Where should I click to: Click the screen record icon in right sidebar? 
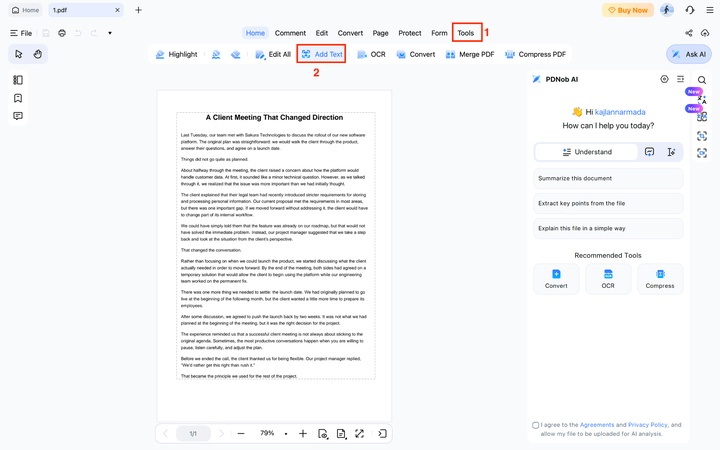coord(702,153)
